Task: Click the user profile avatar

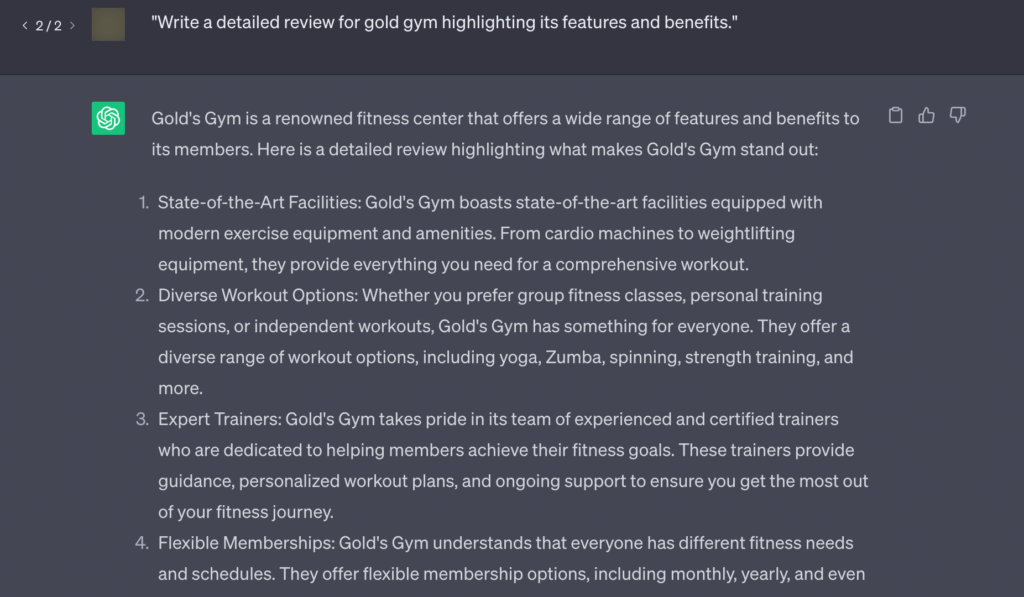Action: pyautogui.click(x=108, y=25)
